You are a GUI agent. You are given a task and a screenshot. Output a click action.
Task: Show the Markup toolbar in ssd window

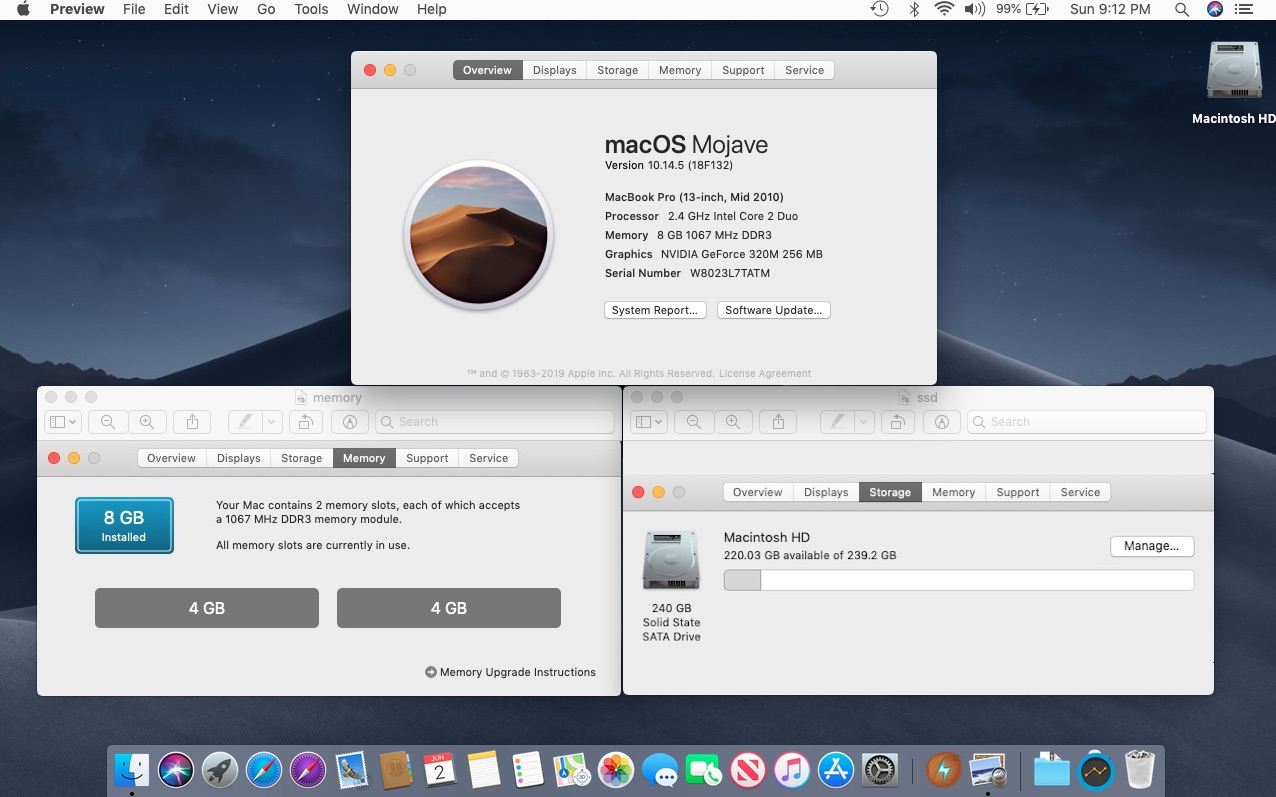(x=941, y=422)
